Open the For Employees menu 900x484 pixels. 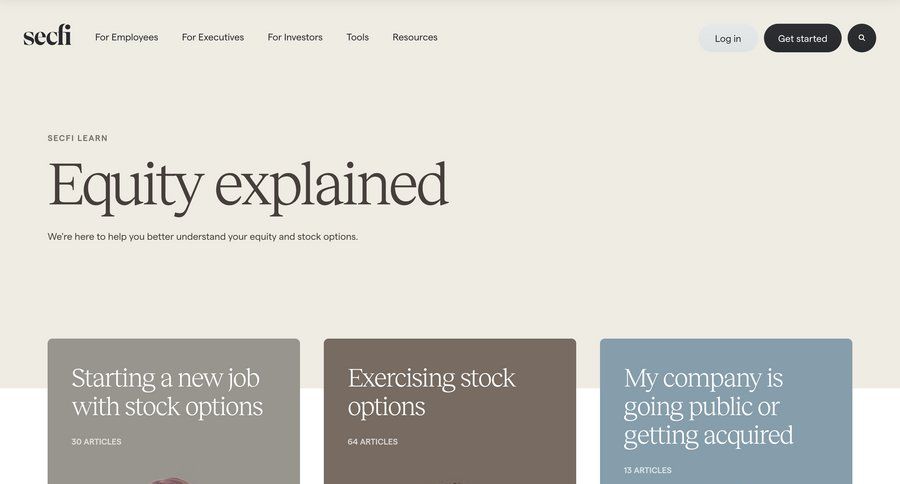coord(126,37)
